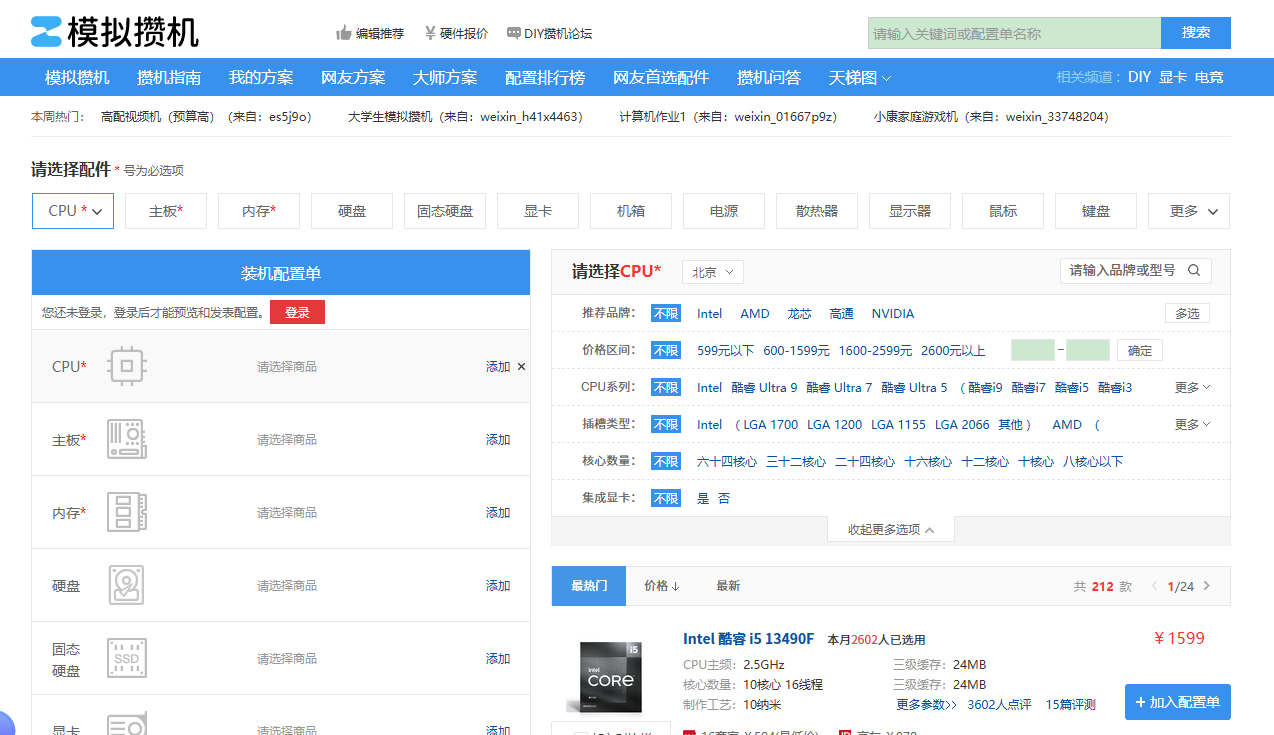
Task: Add Intel 酷睿 i5 13490F via 加入配置单
Action: tap(1177, 702)
